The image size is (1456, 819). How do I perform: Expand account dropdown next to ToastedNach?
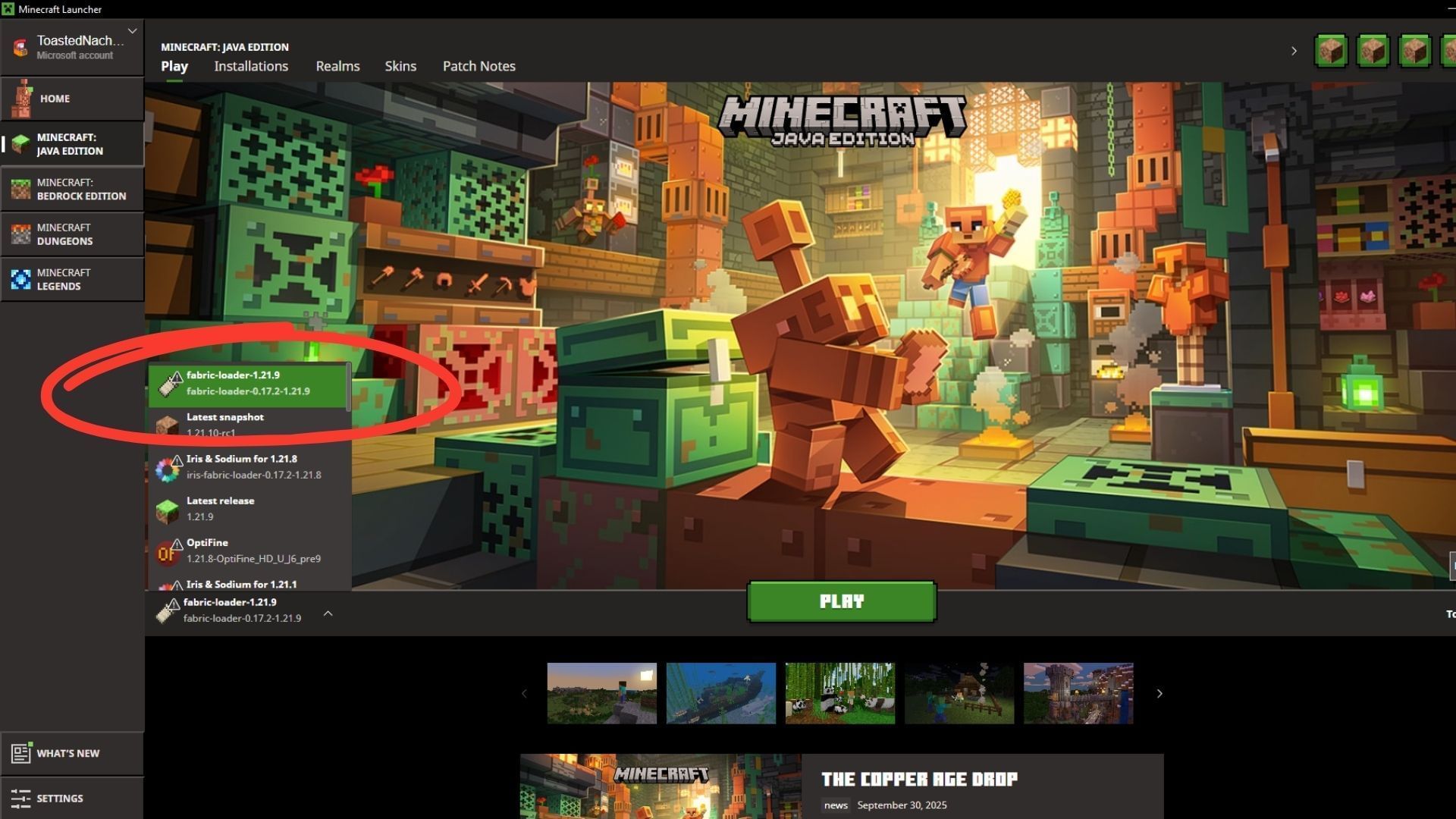133,31
